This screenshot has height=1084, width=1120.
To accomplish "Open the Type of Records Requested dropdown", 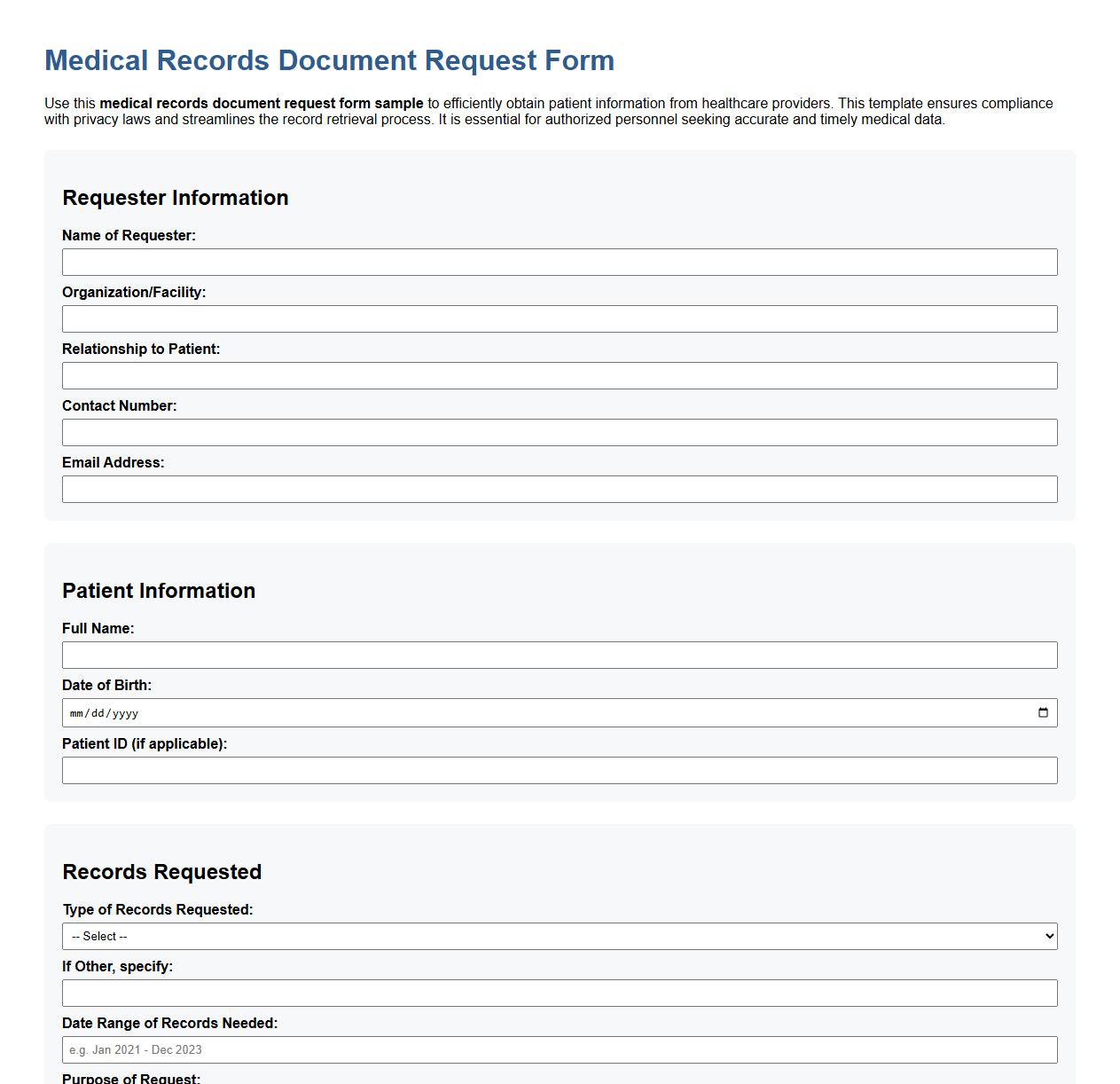I will coord(559,936).
